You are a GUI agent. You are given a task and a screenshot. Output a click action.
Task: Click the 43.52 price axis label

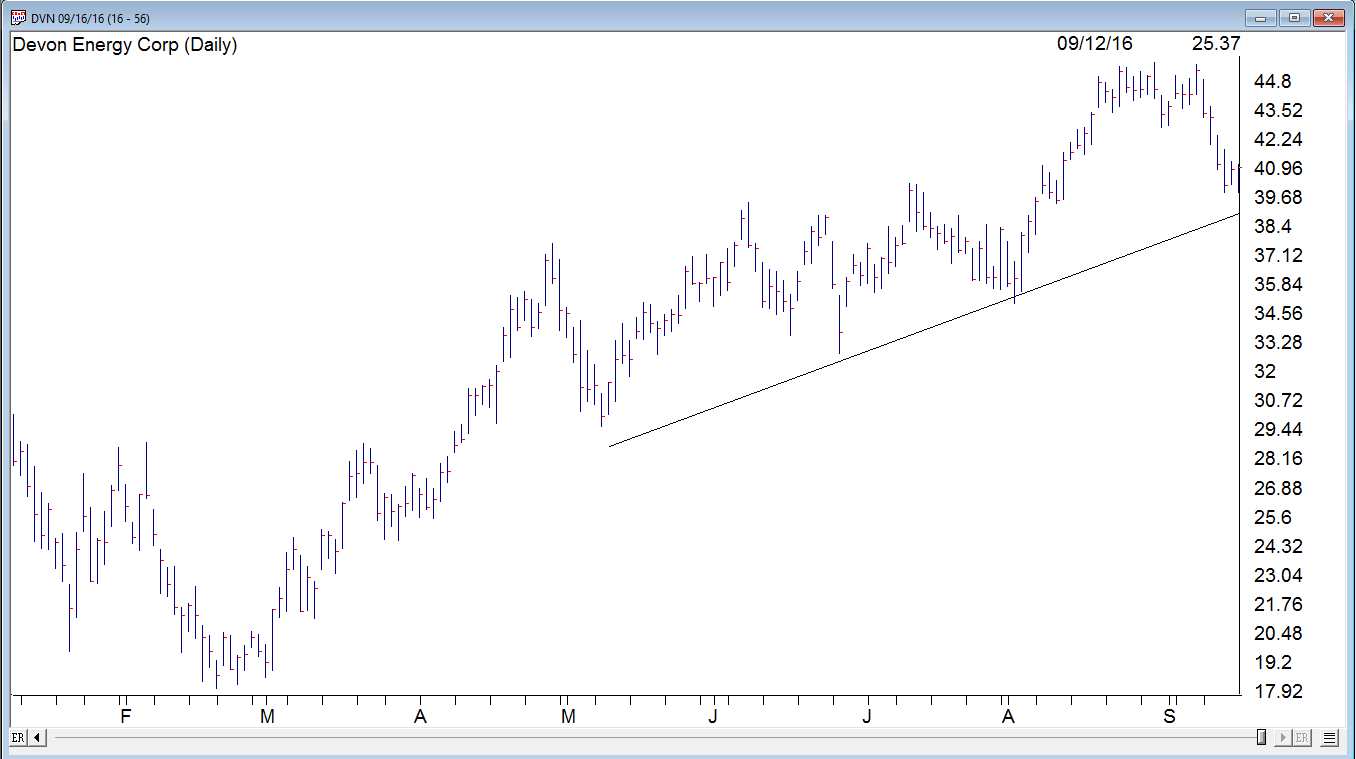coord(1277,110)
